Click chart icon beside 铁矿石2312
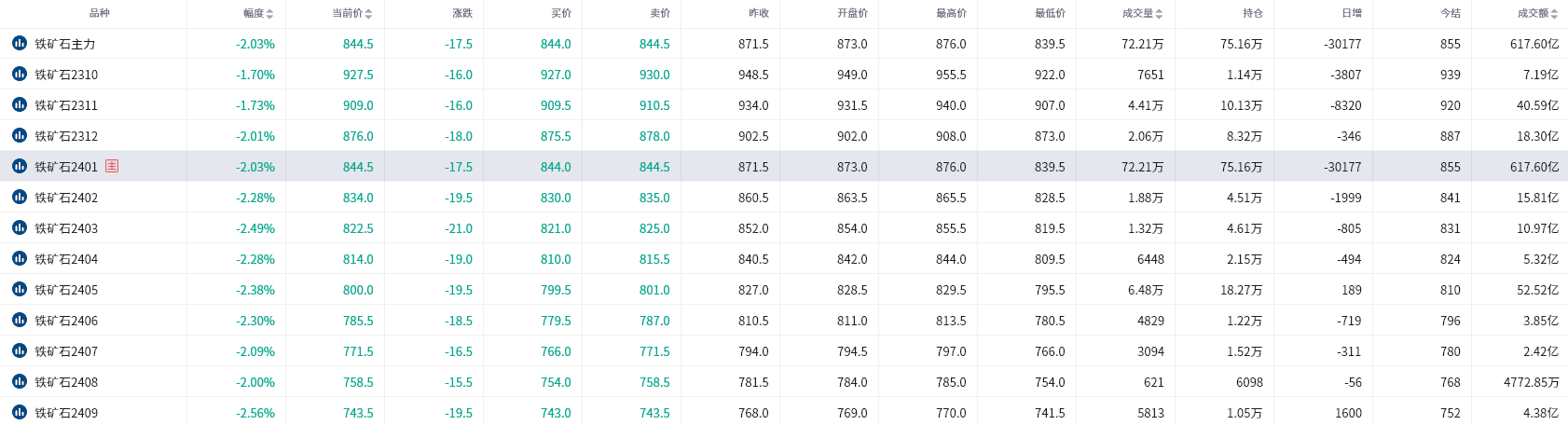The width and height of the screenshot is (1568, 425). click(x=20, y=135)
